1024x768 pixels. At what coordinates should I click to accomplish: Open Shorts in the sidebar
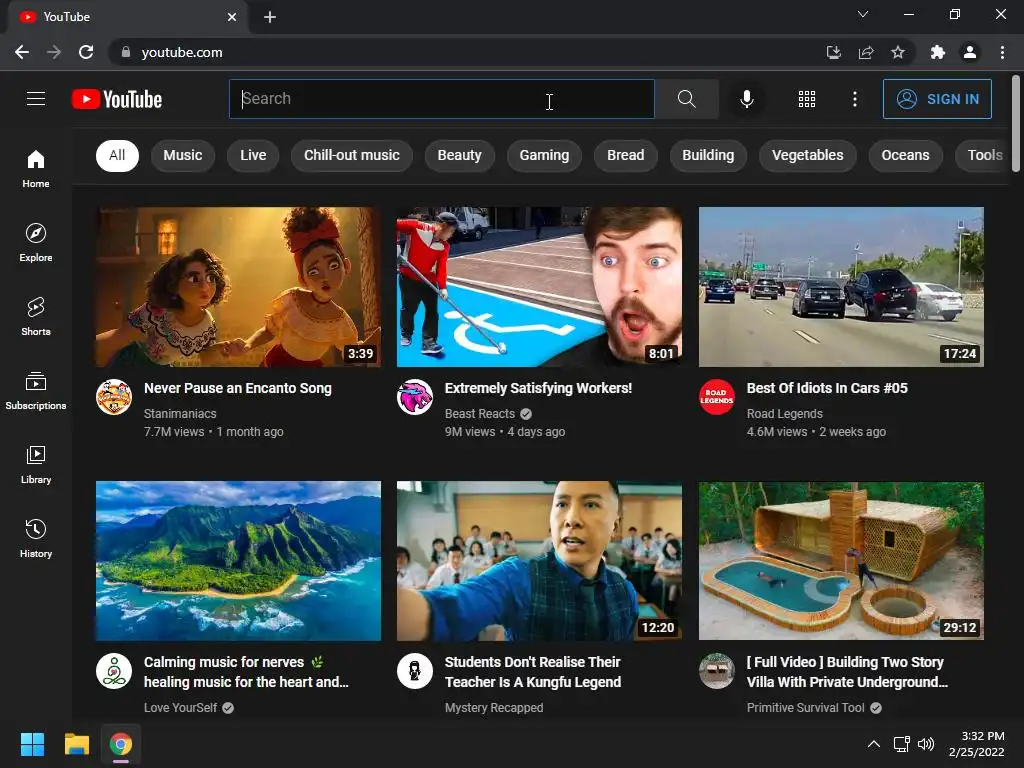[x=36, y=316]
